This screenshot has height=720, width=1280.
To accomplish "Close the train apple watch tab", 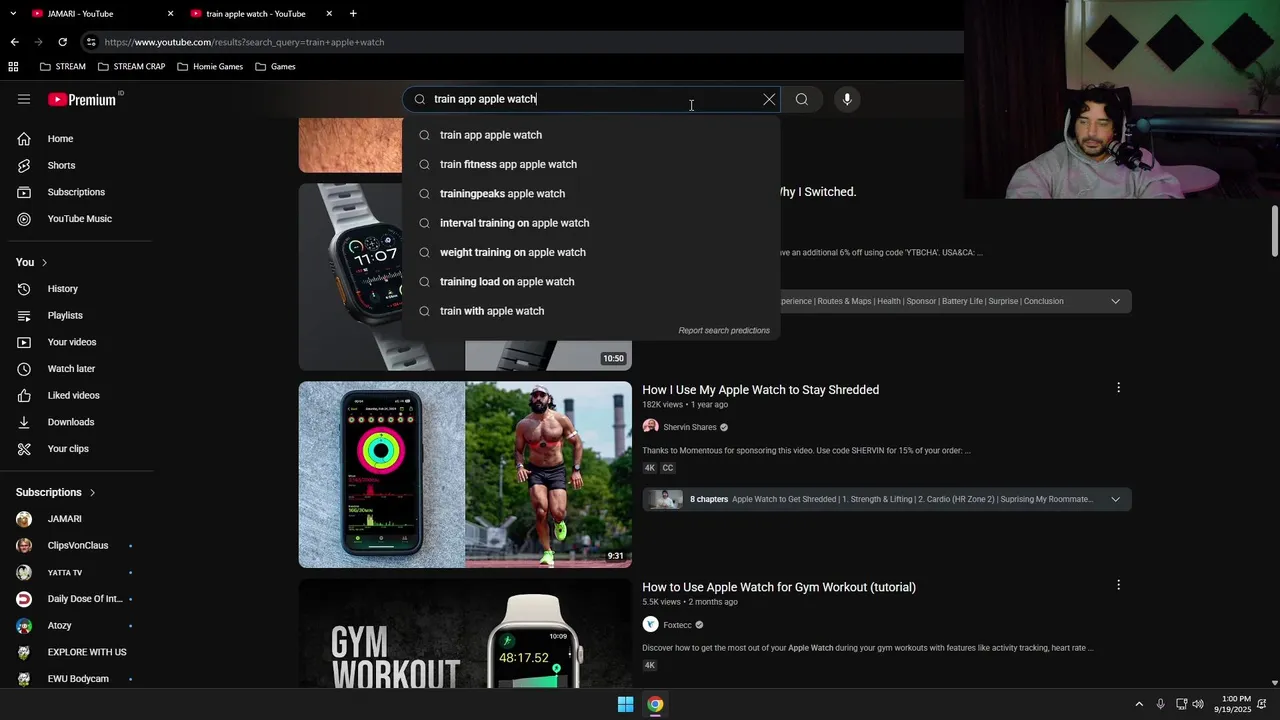I will [x=329, y=14].
